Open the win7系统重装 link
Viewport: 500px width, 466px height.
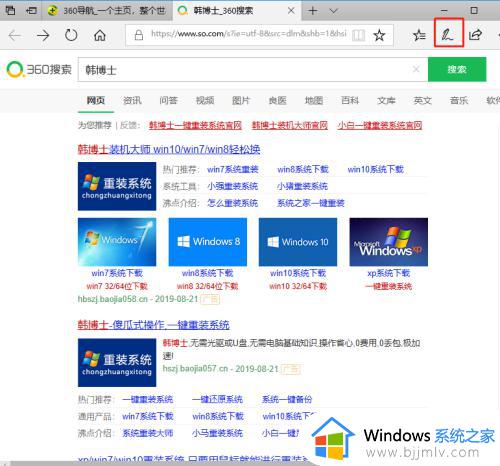233,169
